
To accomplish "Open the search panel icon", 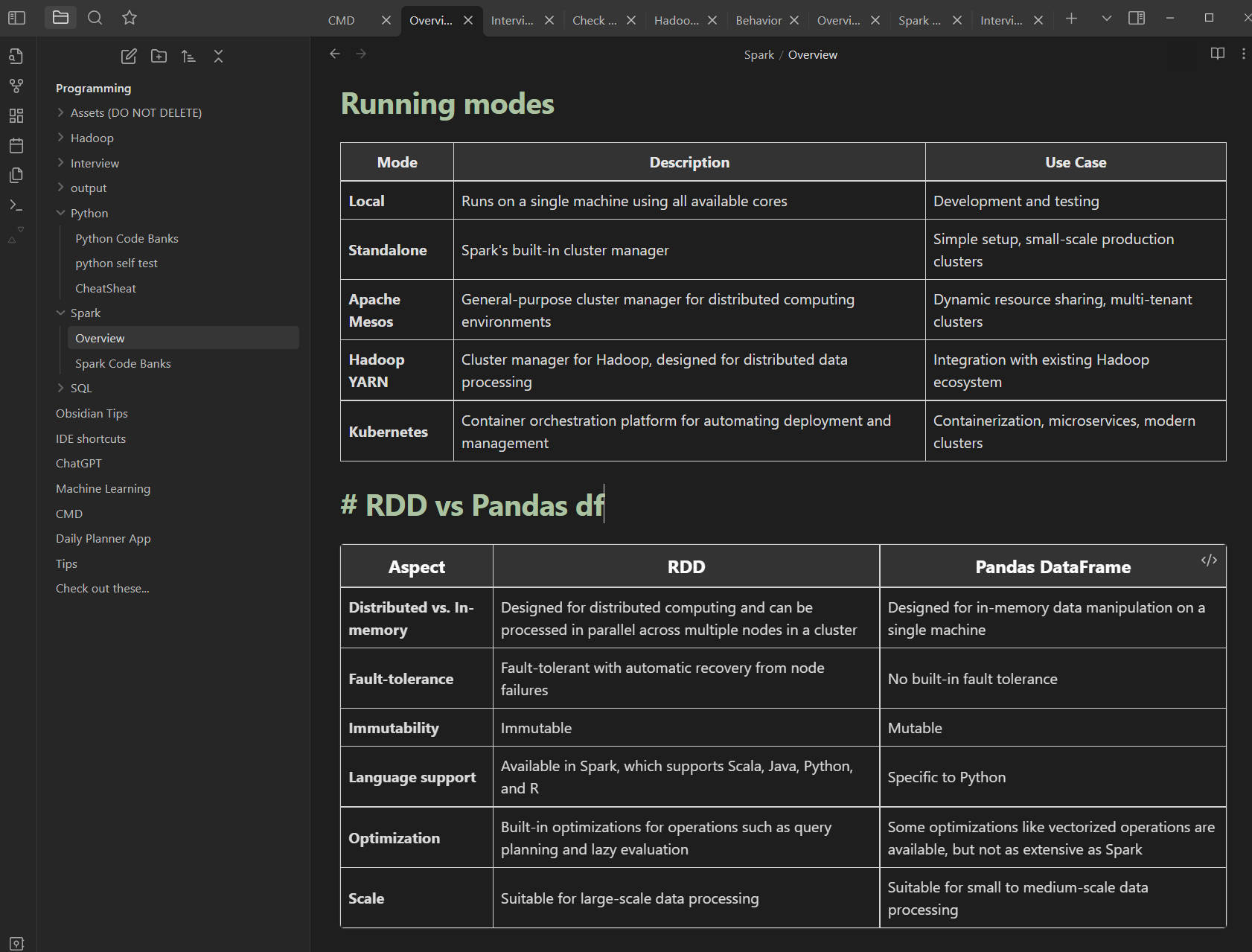I will [x=95, y=18].
